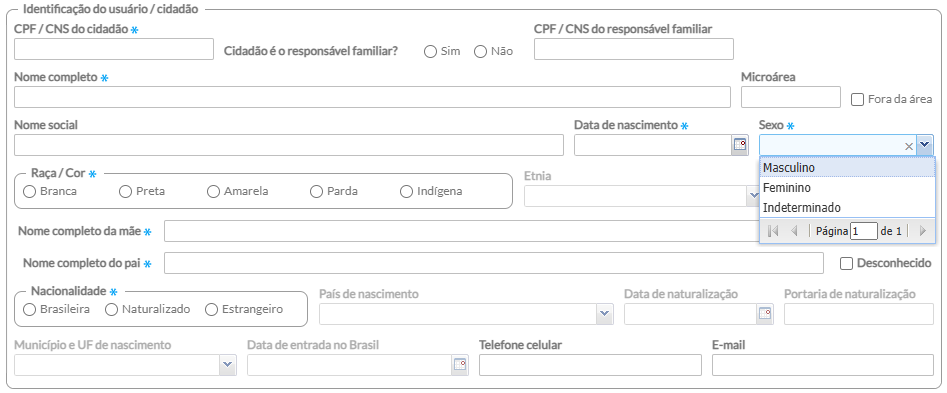Jump to the first page in Sexo list

tap(772, 231)
